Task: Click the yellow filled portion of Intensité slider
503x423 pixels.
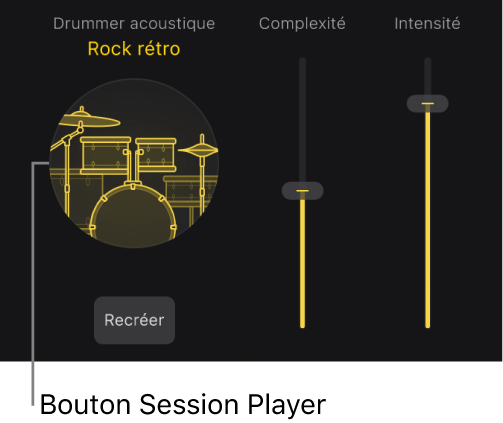Action: [x=428, y=220]
